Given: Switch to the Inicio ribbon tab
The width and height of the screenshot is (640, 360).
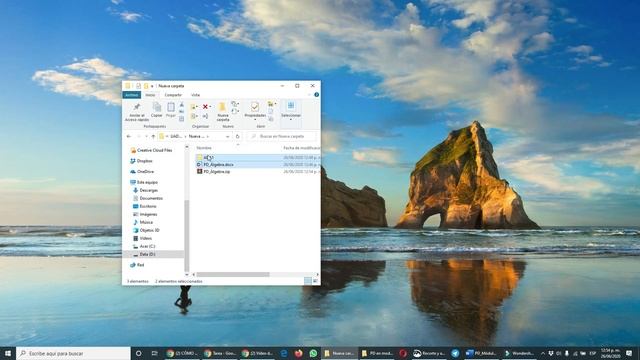Looking at the screenshot, I should pos(150,95).
